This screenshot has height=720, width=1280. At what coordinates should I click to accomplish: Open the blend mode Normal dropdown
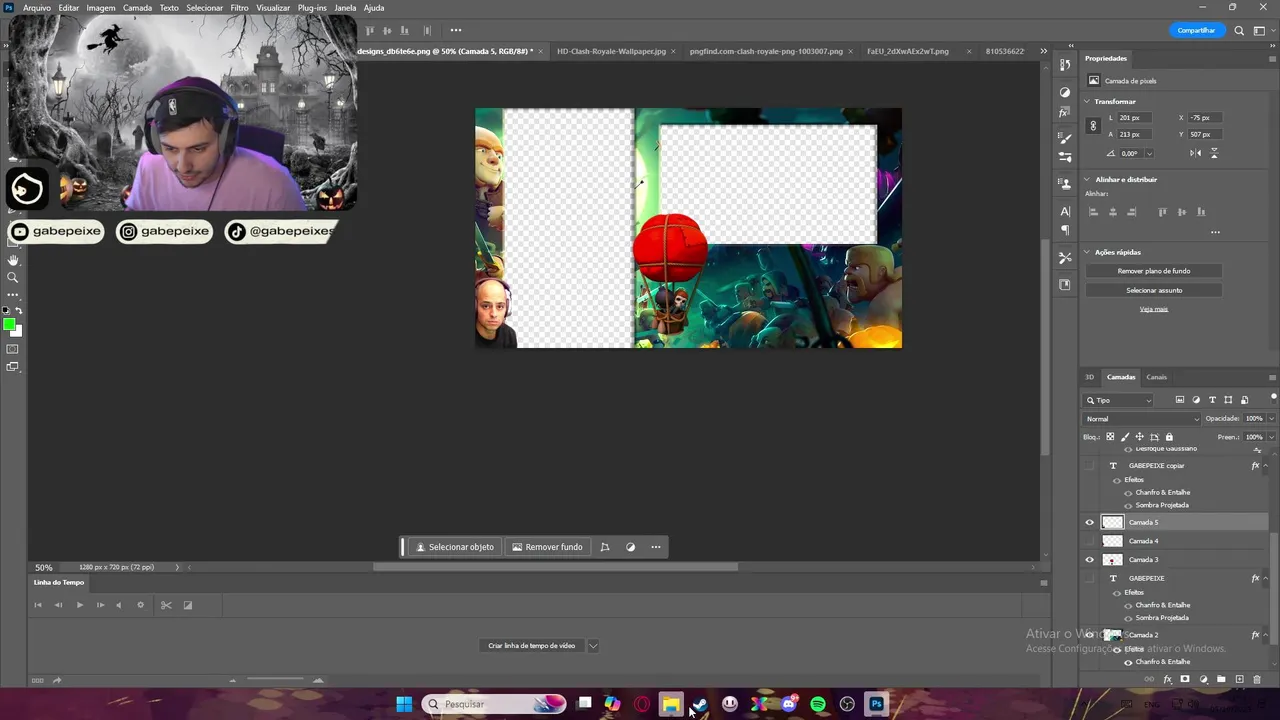[x=1142, y=419]
